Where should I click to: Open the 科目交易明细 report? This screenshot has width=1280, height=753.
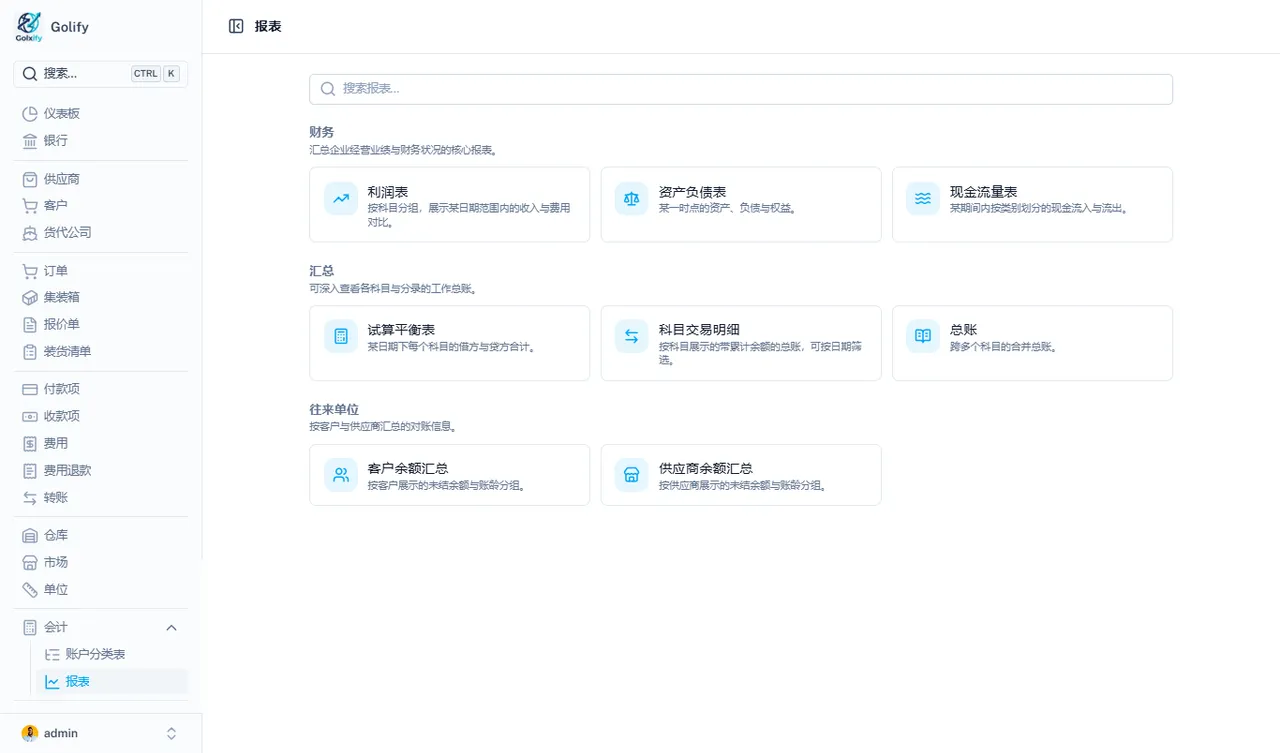740,343
